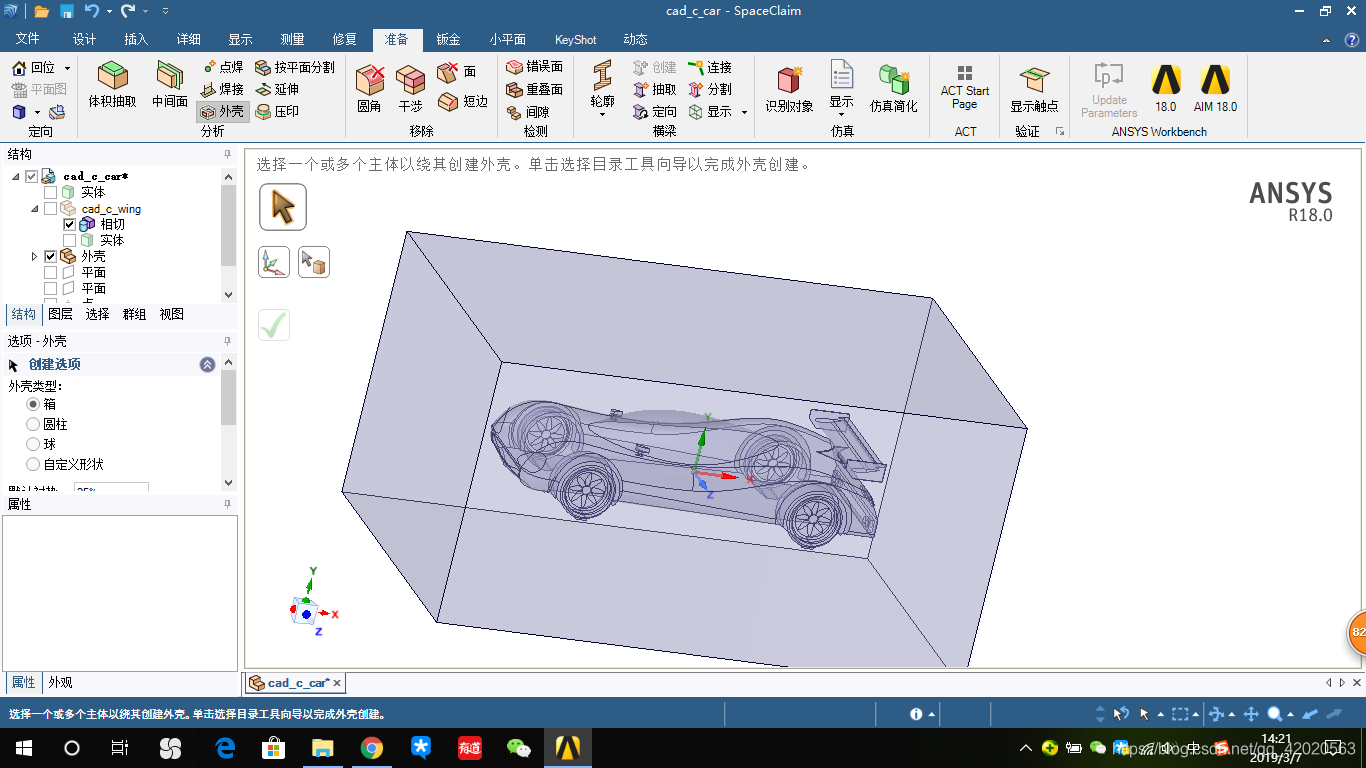Open WeChat from the taskbar

pyautogui.click(x=518, y=748)
